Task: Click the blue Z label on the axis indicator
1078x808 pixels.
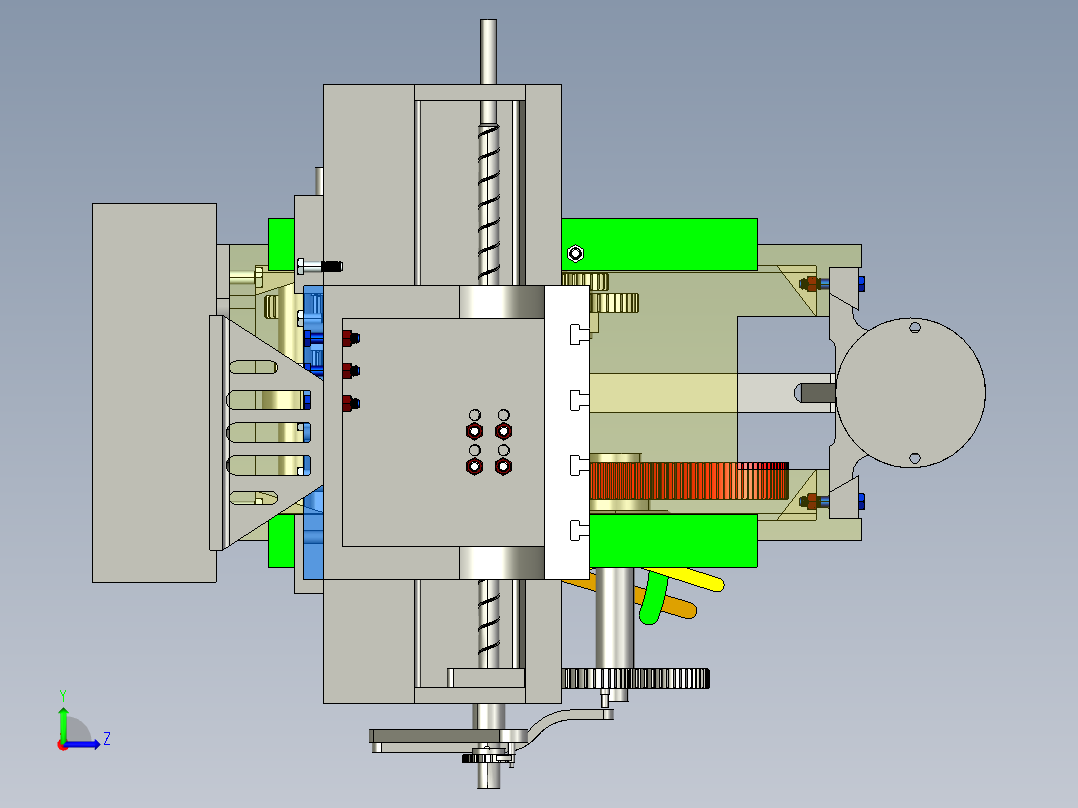Action: [107, 738]
